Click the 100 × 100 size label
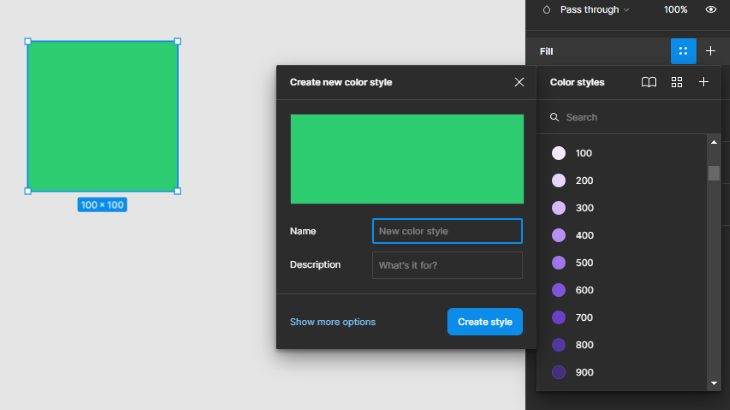 pyautogui.click(x=102, y=205)
